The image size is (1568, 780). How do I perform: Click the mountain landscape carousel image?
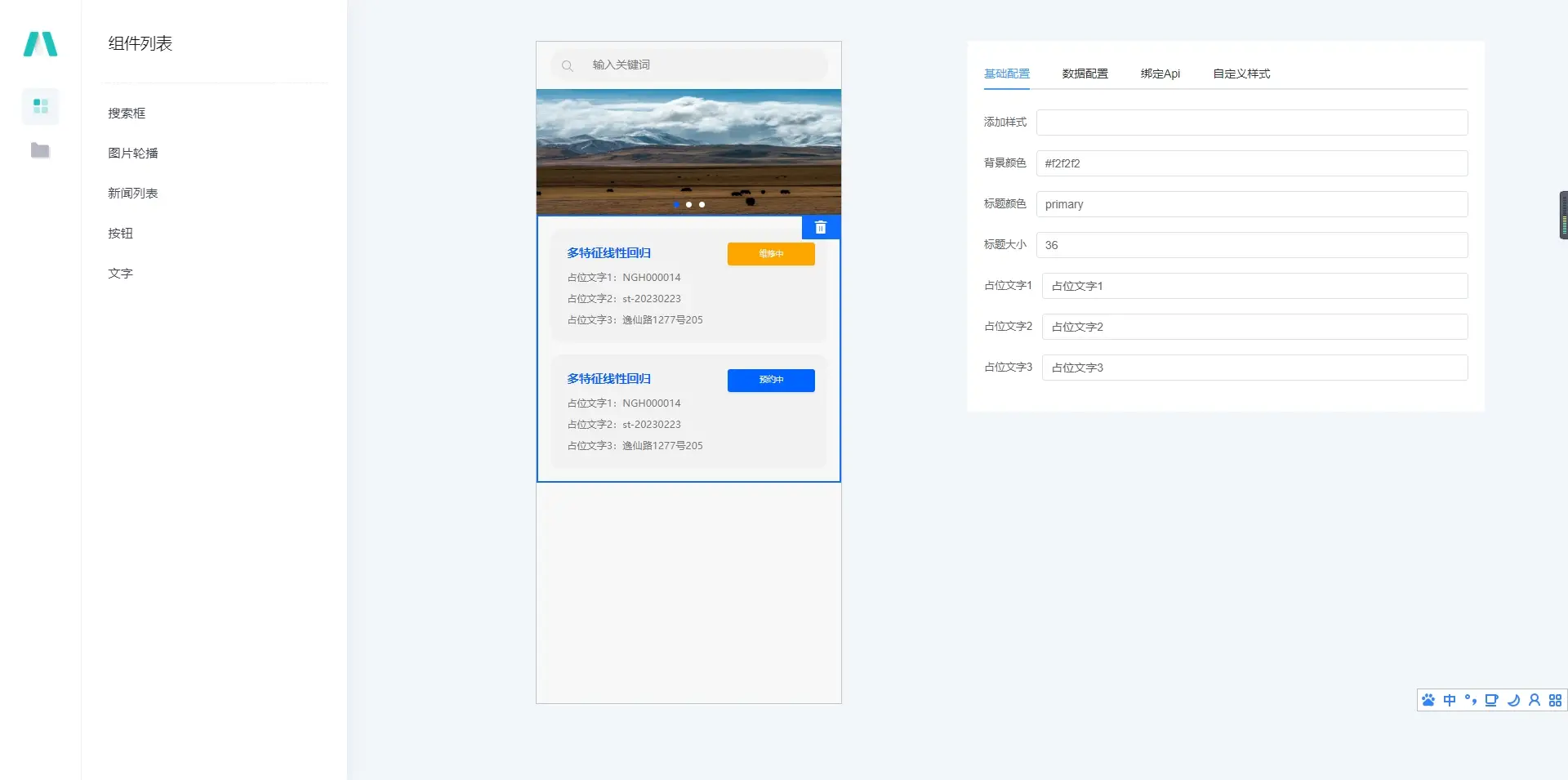tap(688, 152)
